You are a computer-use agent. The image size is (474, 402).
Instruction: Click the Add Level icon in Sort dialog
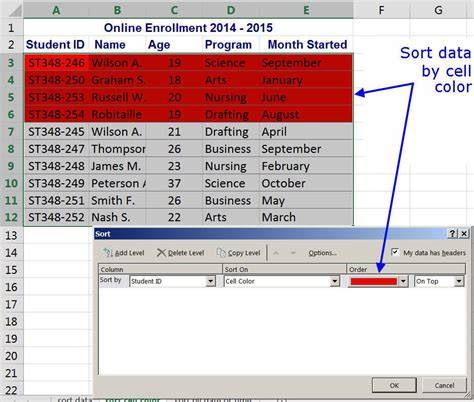point(108,253)
